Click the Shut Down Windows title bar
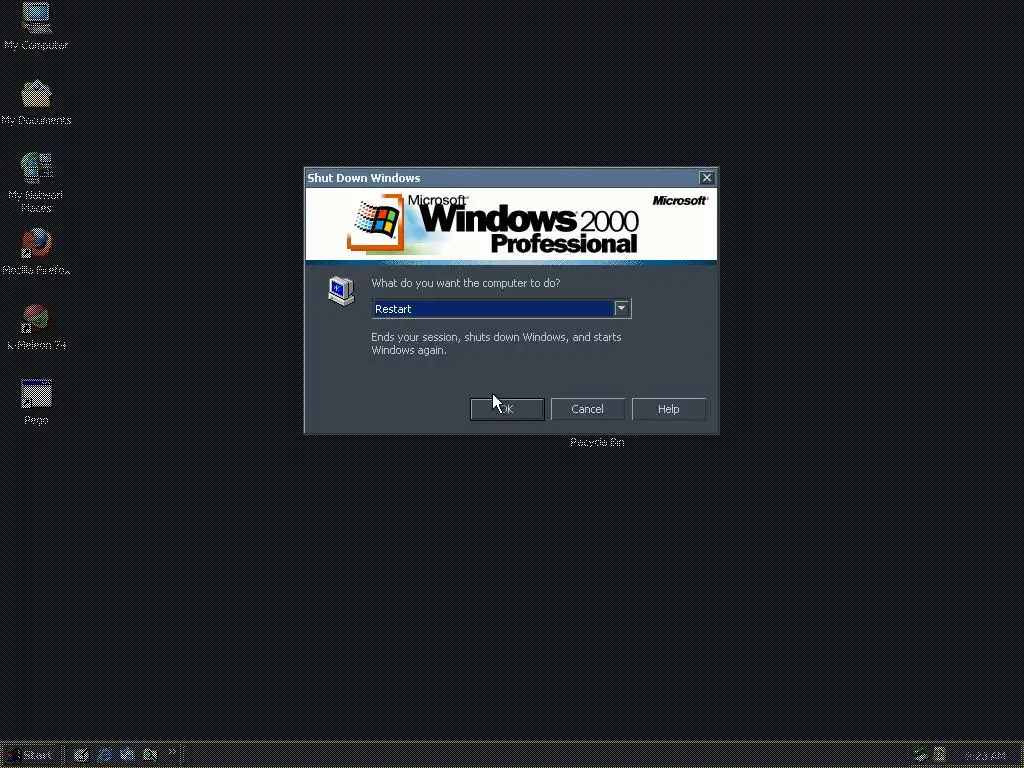This screenshot has width=1024, height=768. pyautogui.click(x=511, y=178)
